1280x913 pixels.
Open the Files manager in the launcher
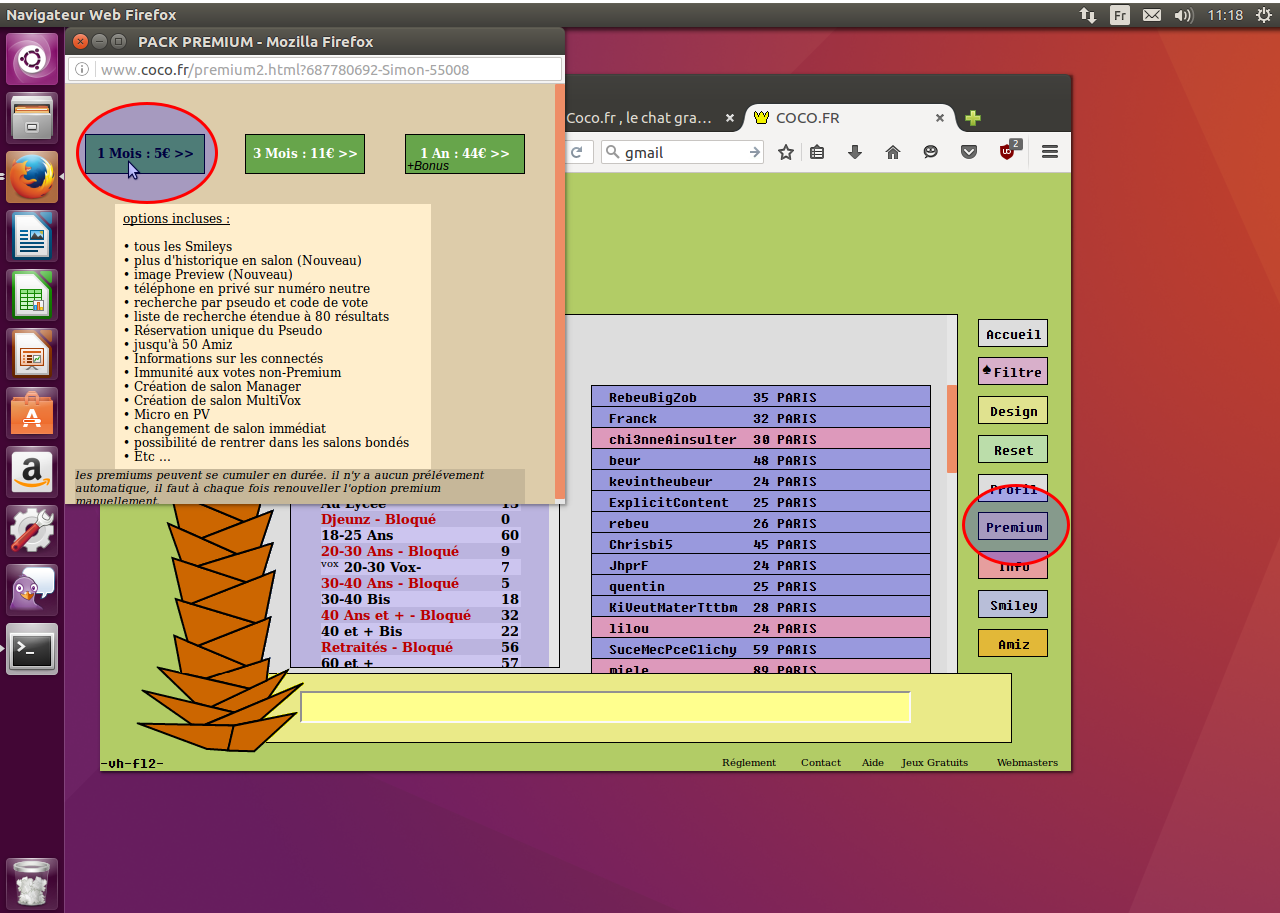(x=32, y=119)
